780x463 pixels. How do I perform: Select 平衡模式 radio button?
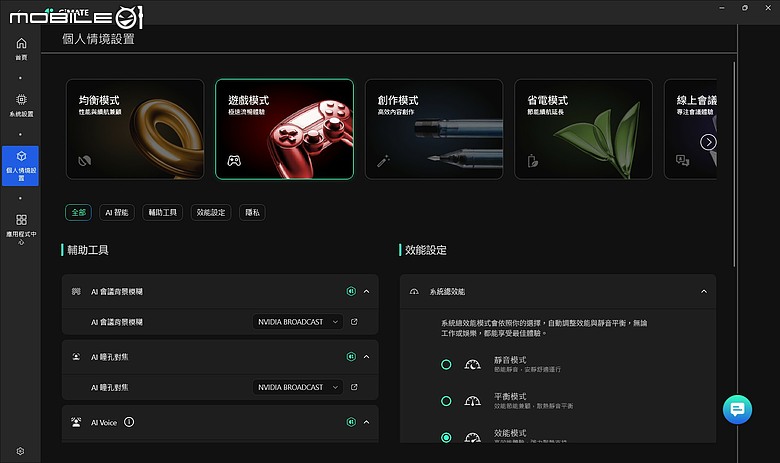tap(446, 401)
